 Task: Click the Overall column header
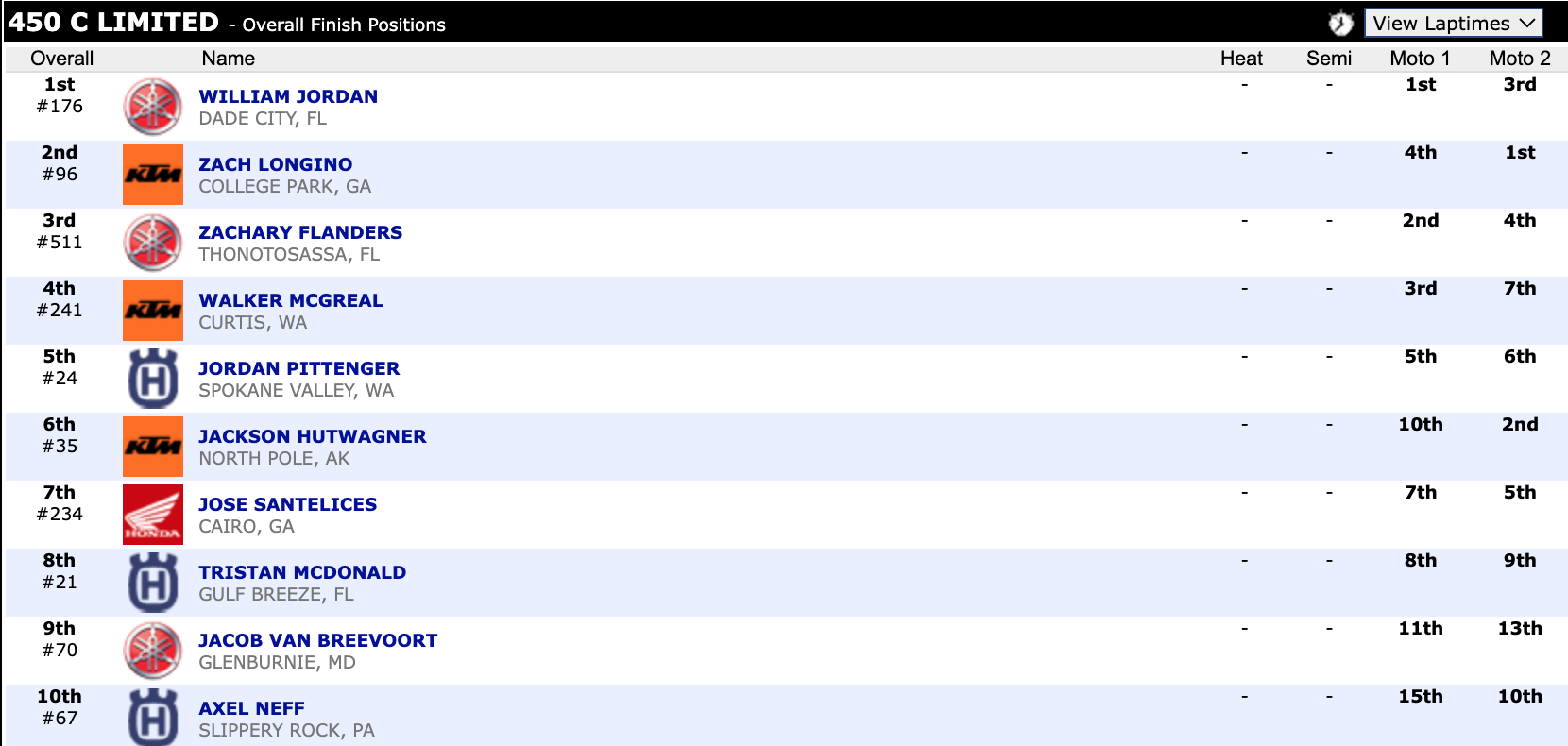coord(61,59)
